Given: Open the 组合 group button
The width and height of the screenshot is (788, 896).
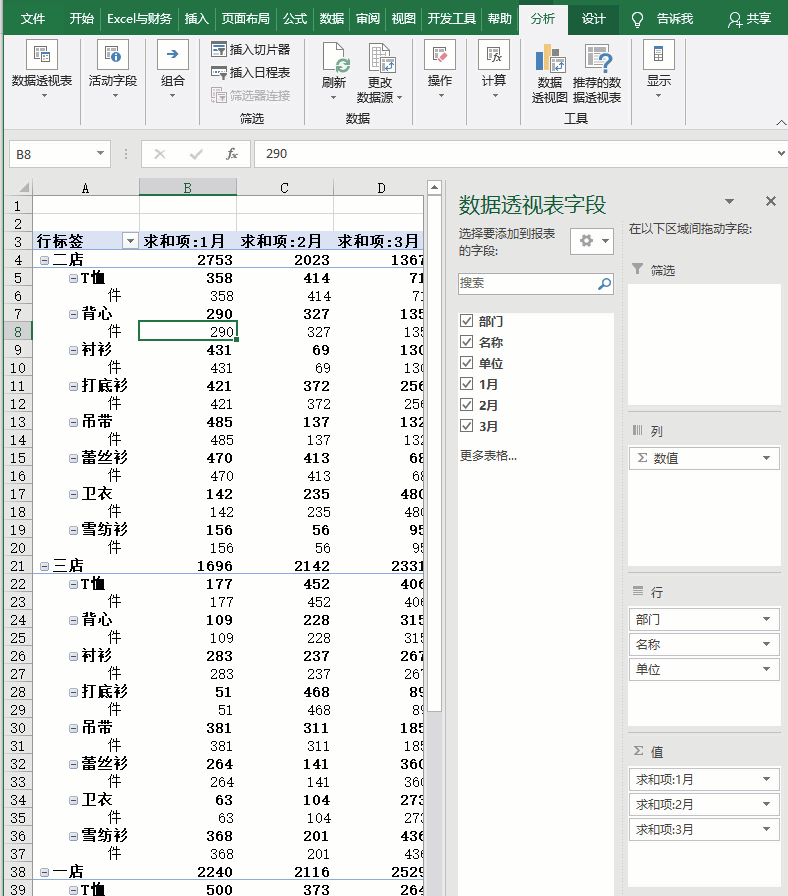Looking at the screenshot, I should click(x=173, y=70).
